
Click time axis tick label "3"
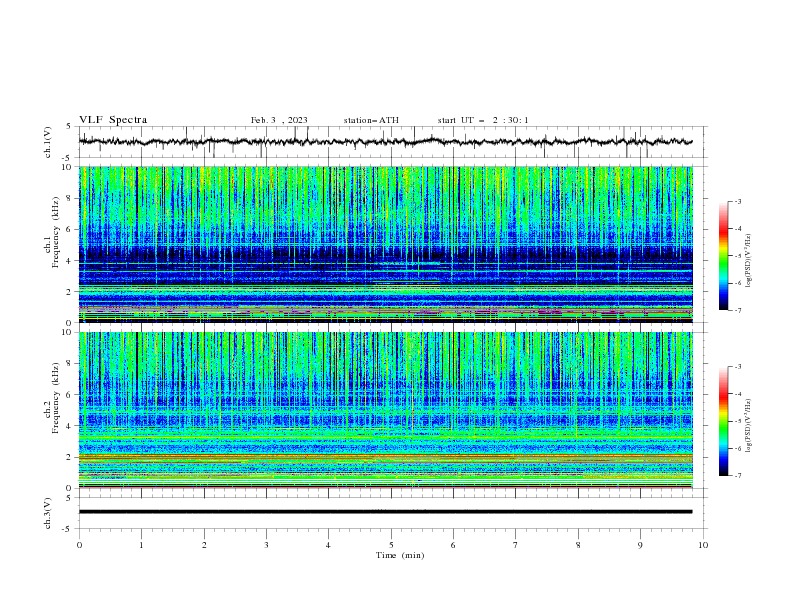coord(266,545)
